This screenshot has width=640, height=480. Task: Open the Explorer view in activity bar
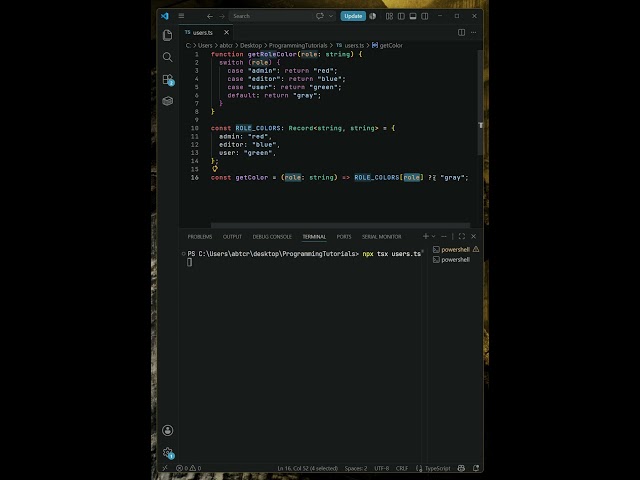[x=167, y=35]
